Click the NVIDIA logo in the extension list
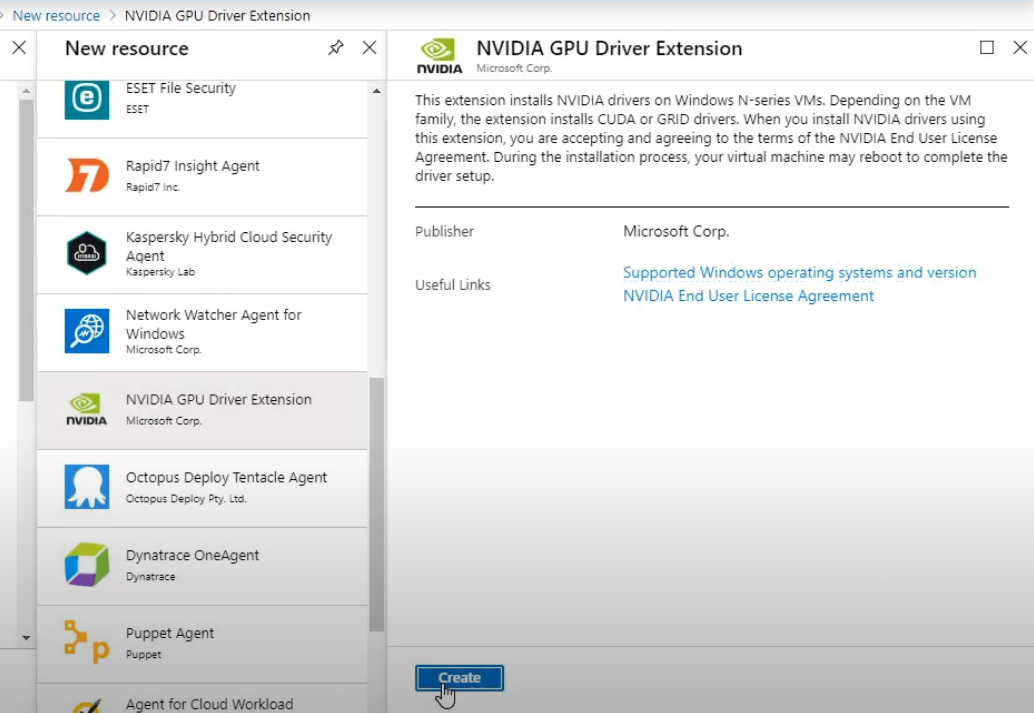1034x713 pixels. (x=86, y=409)
